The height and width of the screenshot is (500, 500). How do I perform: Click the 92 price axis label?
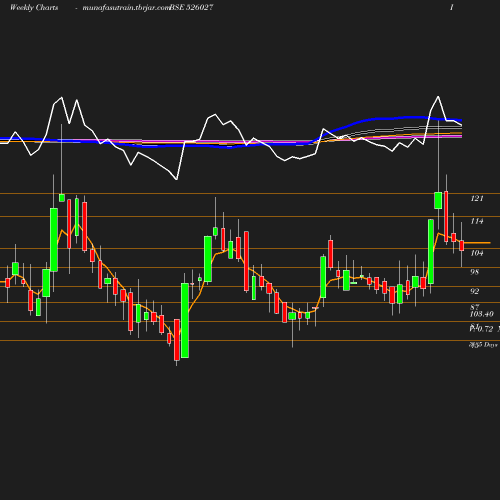pos(474,291)
